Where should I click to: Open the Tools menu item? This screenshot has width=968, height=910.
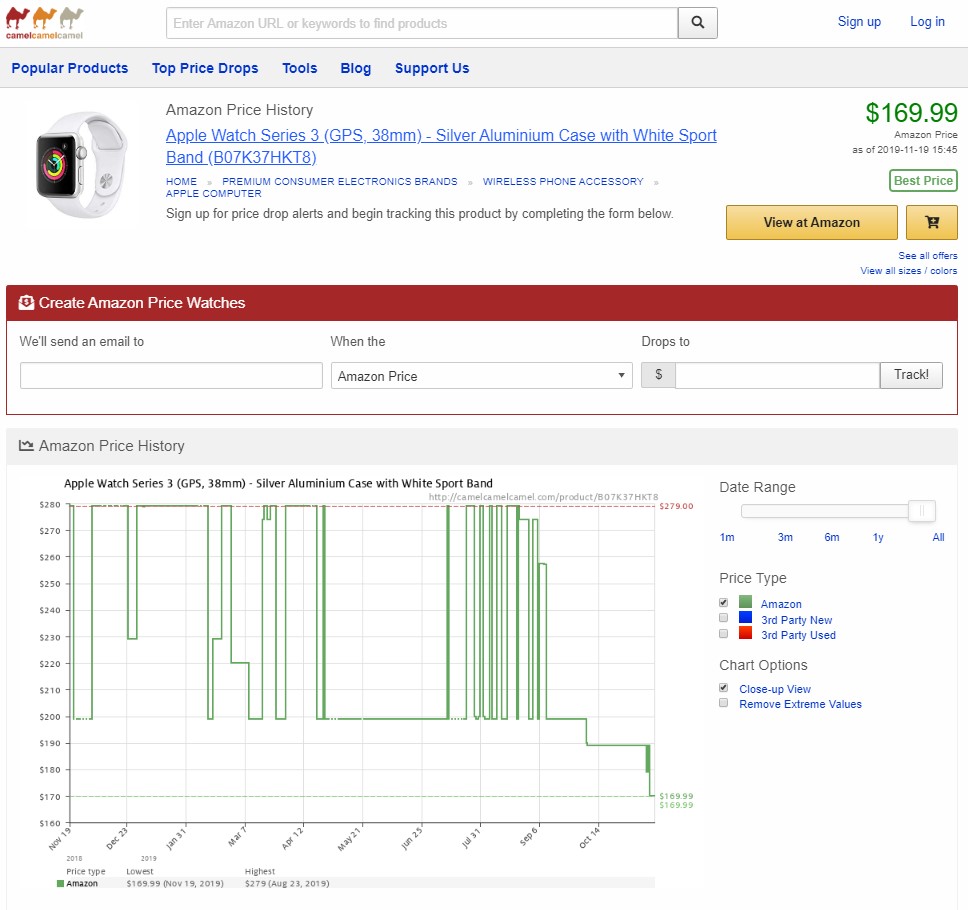[299, 68]
